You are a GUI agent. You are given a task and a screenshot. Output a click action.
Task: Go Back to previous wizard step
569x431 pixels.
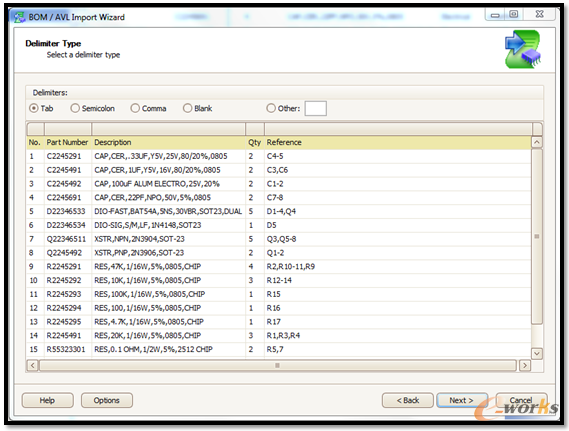coord(408,400)
